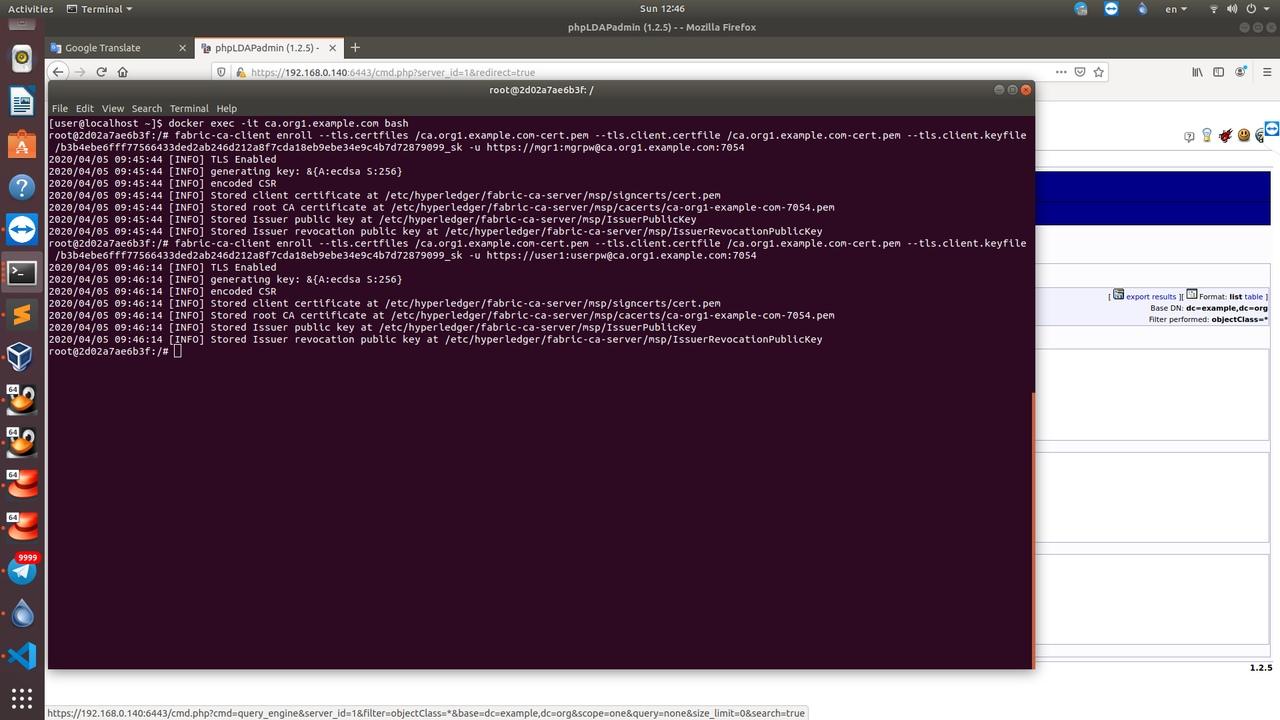The image size is (1280, 720).
Task: Open the terminal File menu
Action: (60, 108)
